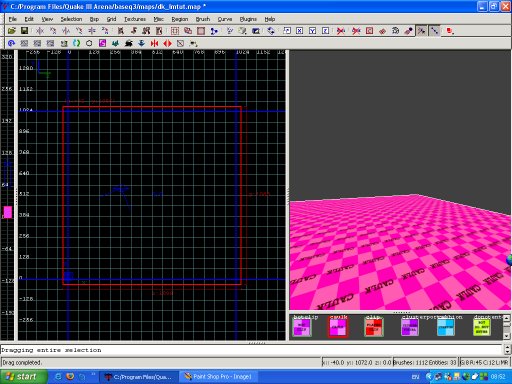The height and width of the screenshot is (384, 512).
Task: Click the Windows Start button
Action: pos(23,377)
